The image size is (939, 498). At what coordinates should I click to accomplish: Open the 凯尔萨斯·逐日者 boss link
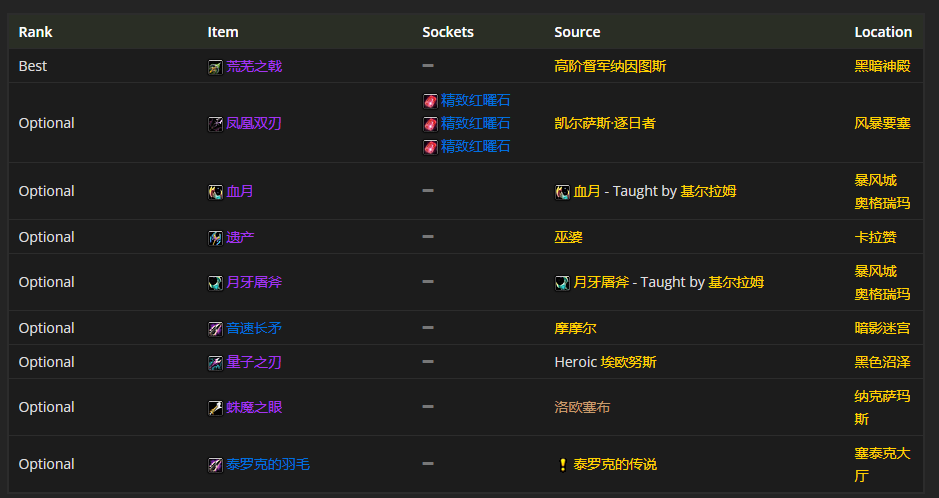604,123
